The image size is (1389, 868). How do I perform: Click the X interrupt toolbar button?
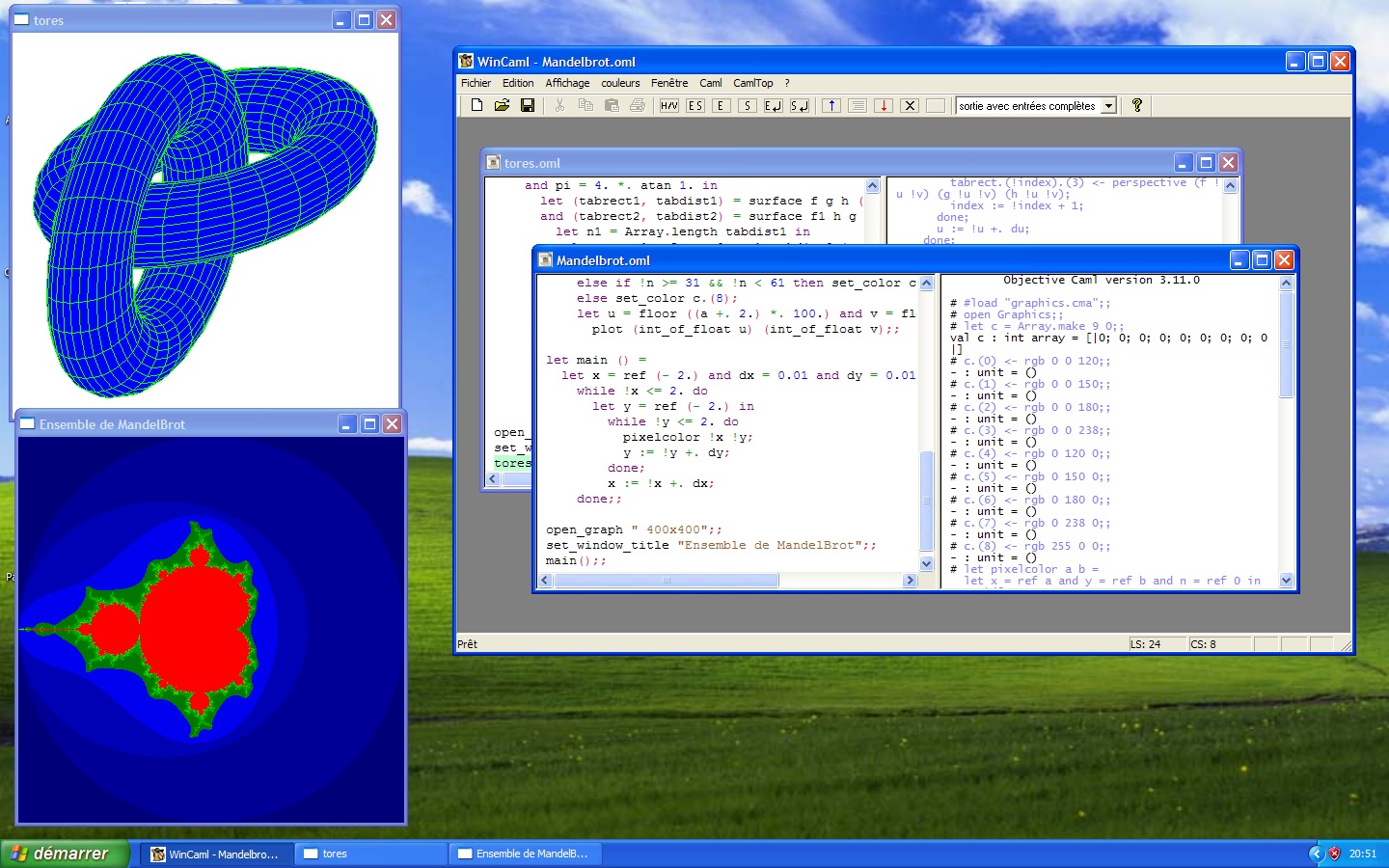[910, 105]
